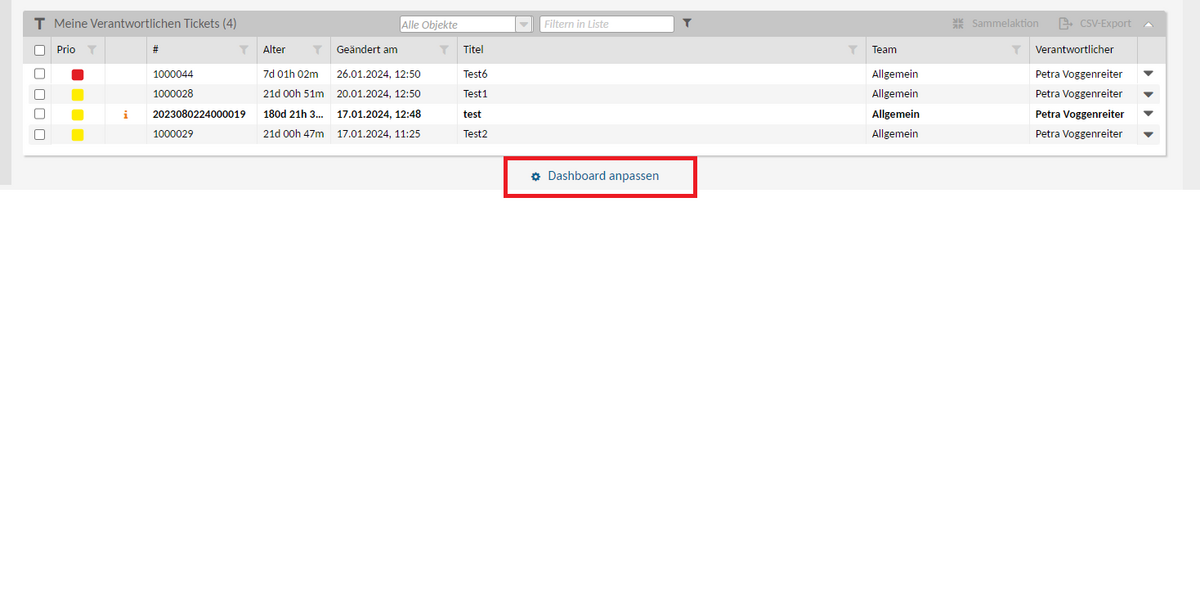The image size is (1200, 589).
Task: Click the Geändert am column filter icon
Action: pos(444,50)
